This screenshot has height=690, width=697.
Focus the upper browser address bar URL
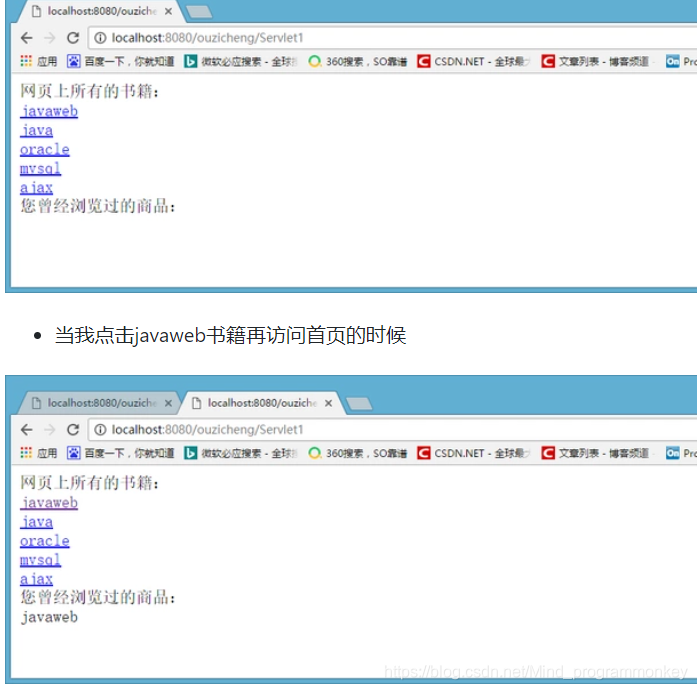(207, 38)
